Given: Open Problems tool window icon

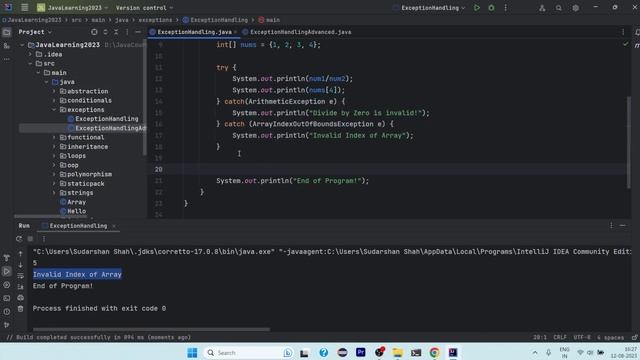Looking at the screenshot, I should tap(7, 312).
